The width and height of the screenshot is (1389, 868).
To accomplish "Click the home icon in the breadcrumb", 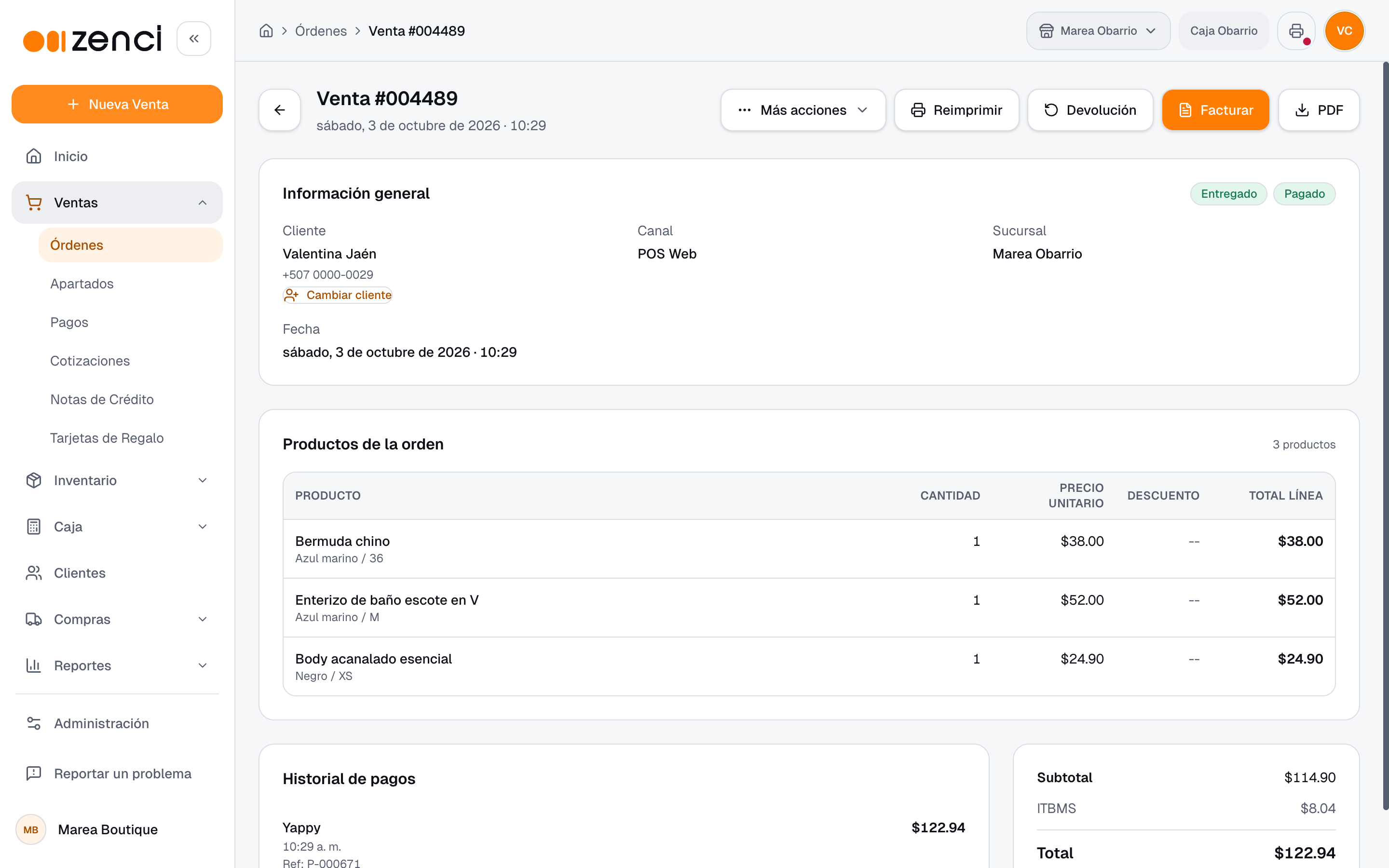I will pyautogui.click(x=266, y=31).
